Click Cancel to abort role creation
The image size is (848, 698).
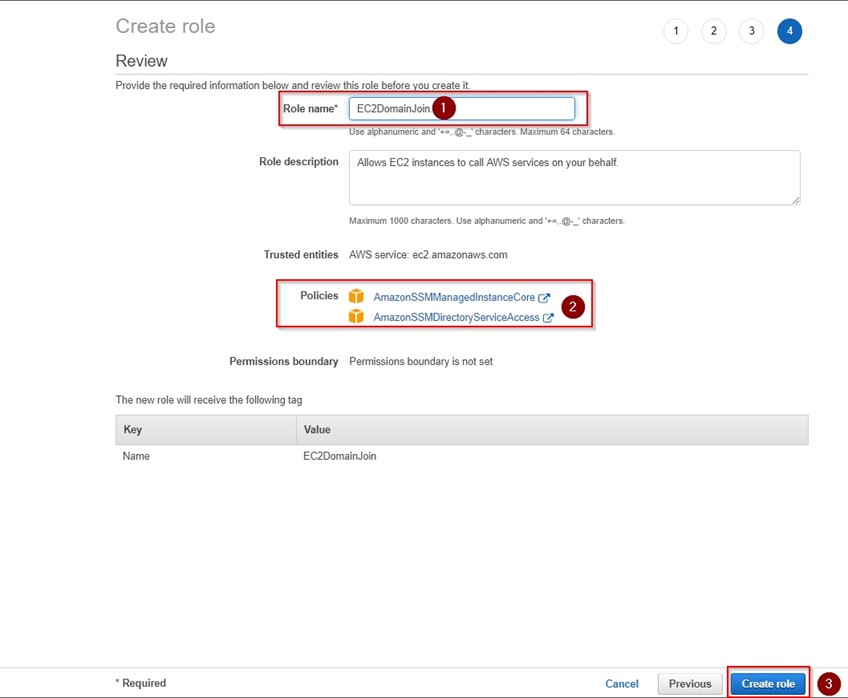(621, 684)
